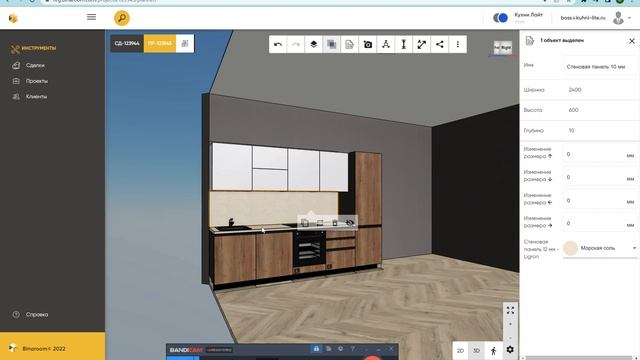This screenshot has height=360, width=640.
Task: Open Инструменты in the sidebar
Action: click(34, 49)
